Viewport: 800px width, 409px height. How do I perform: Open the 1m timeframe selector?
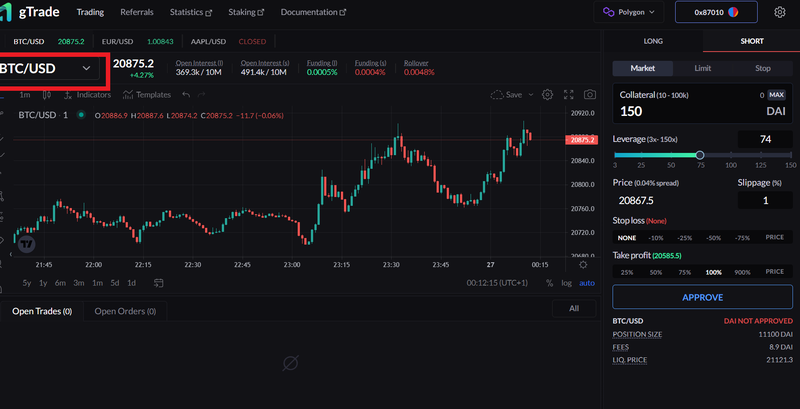(x=24, y=95)
